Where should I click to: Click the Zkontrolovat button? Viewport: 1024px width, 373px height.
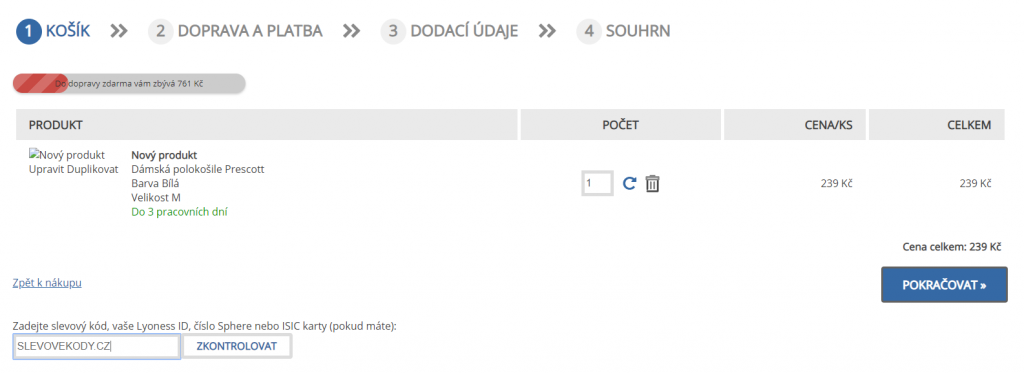pyautogui.click(x=236, y=346)
